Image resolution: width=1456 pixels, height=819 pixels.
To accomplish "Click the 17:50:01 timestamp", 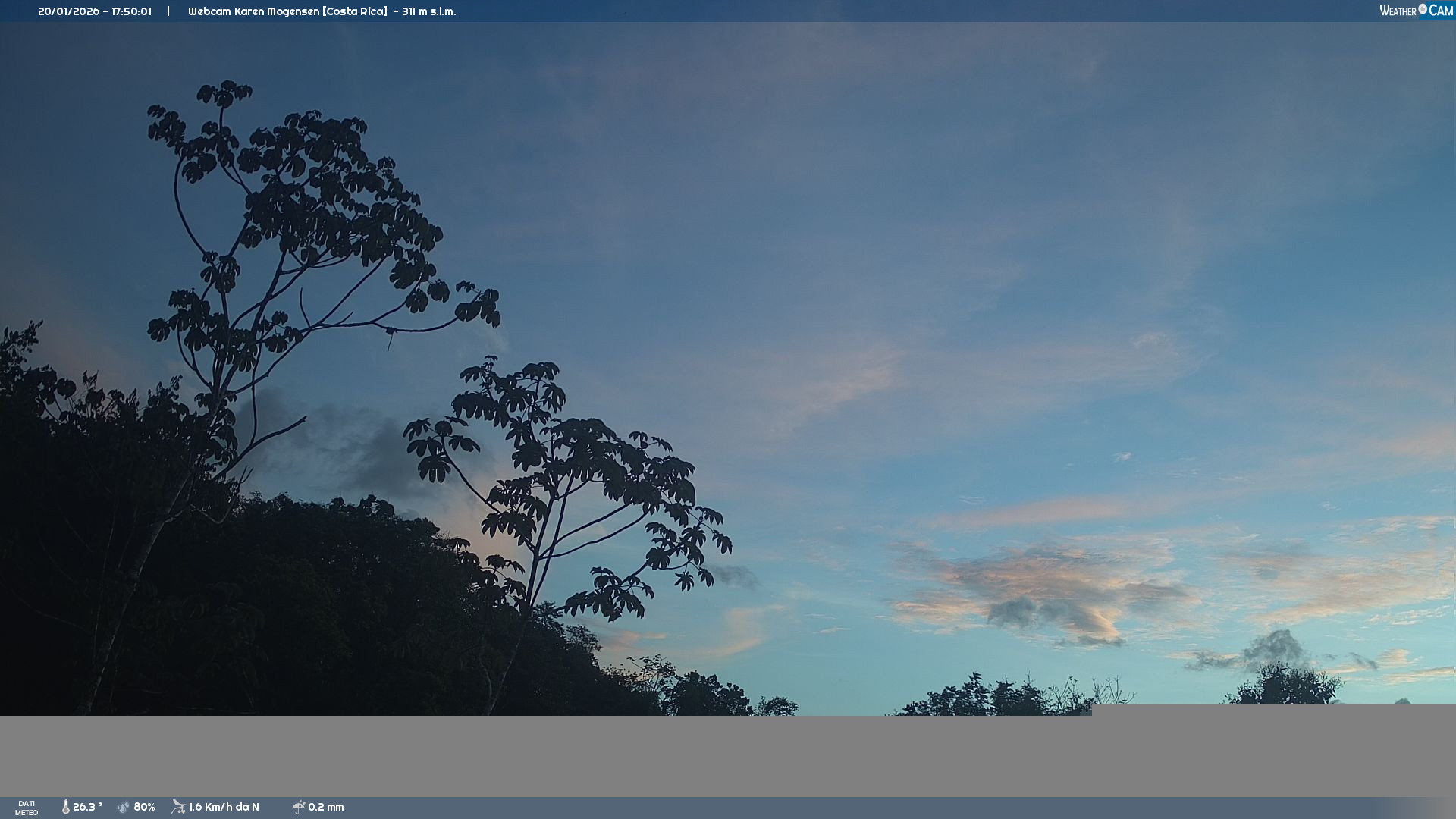I will click(x=132, y=11).
